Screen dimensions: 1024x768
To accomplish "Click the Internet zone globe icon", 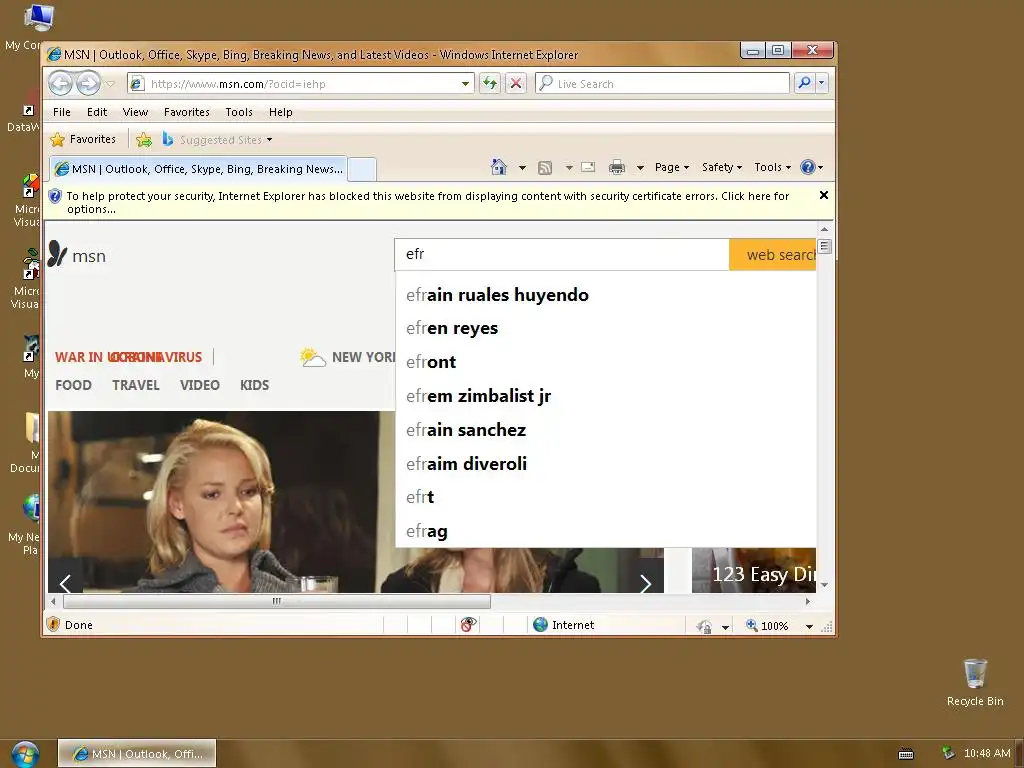I will point(540,625).
